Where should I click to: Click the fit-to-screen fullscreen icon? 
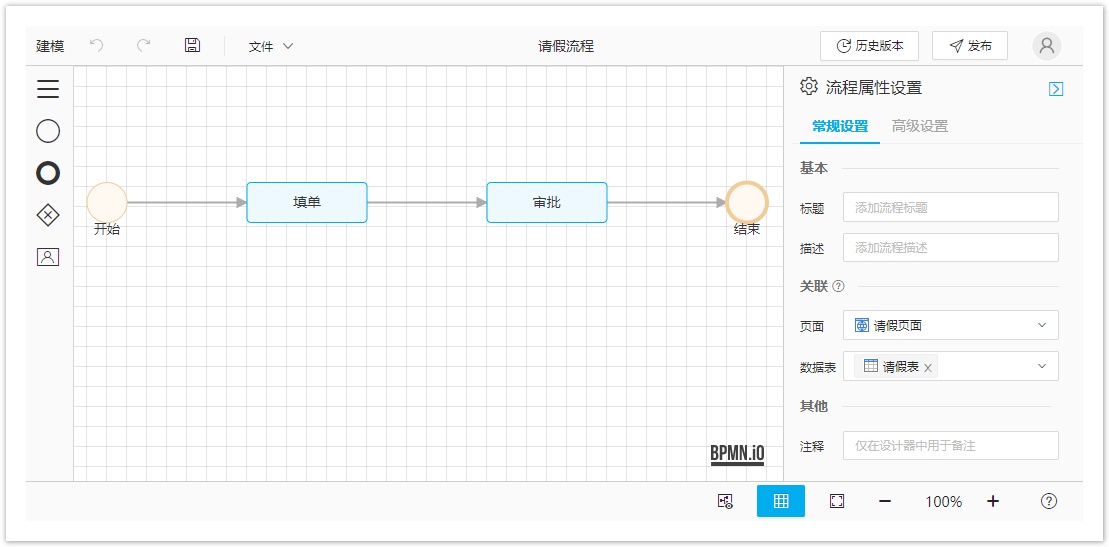[837, 501]
